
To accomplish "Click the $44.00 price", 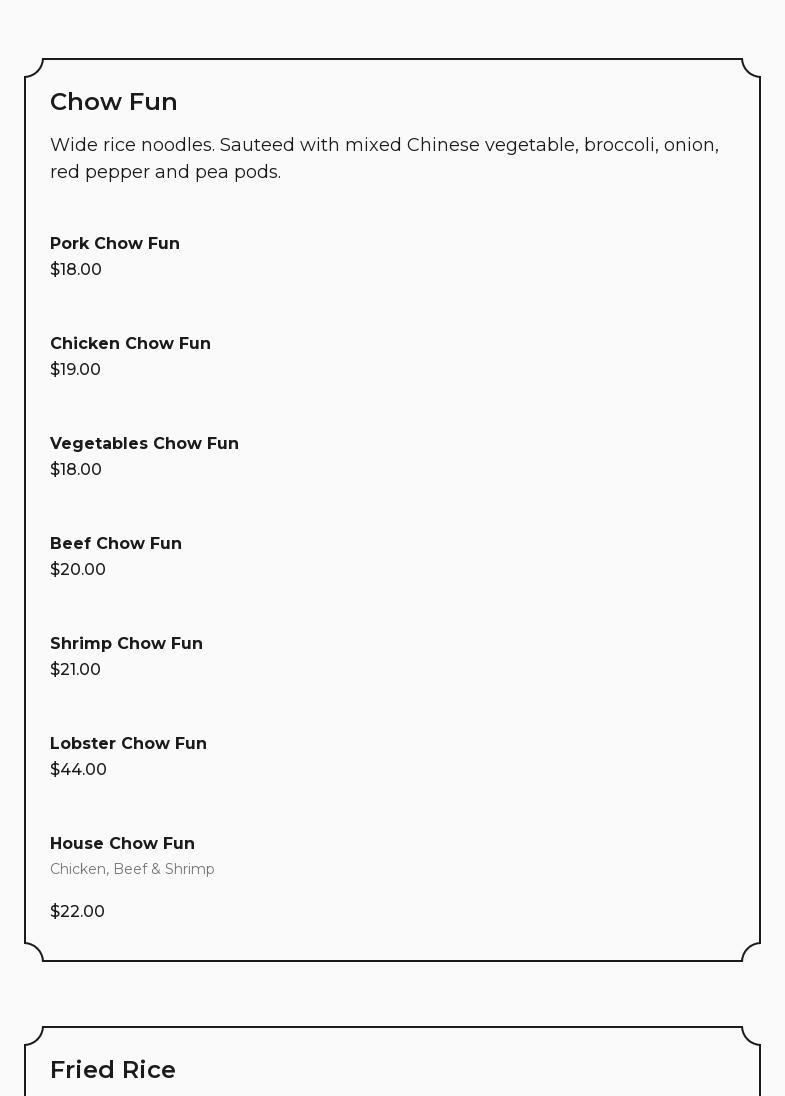I will [78, 770].
